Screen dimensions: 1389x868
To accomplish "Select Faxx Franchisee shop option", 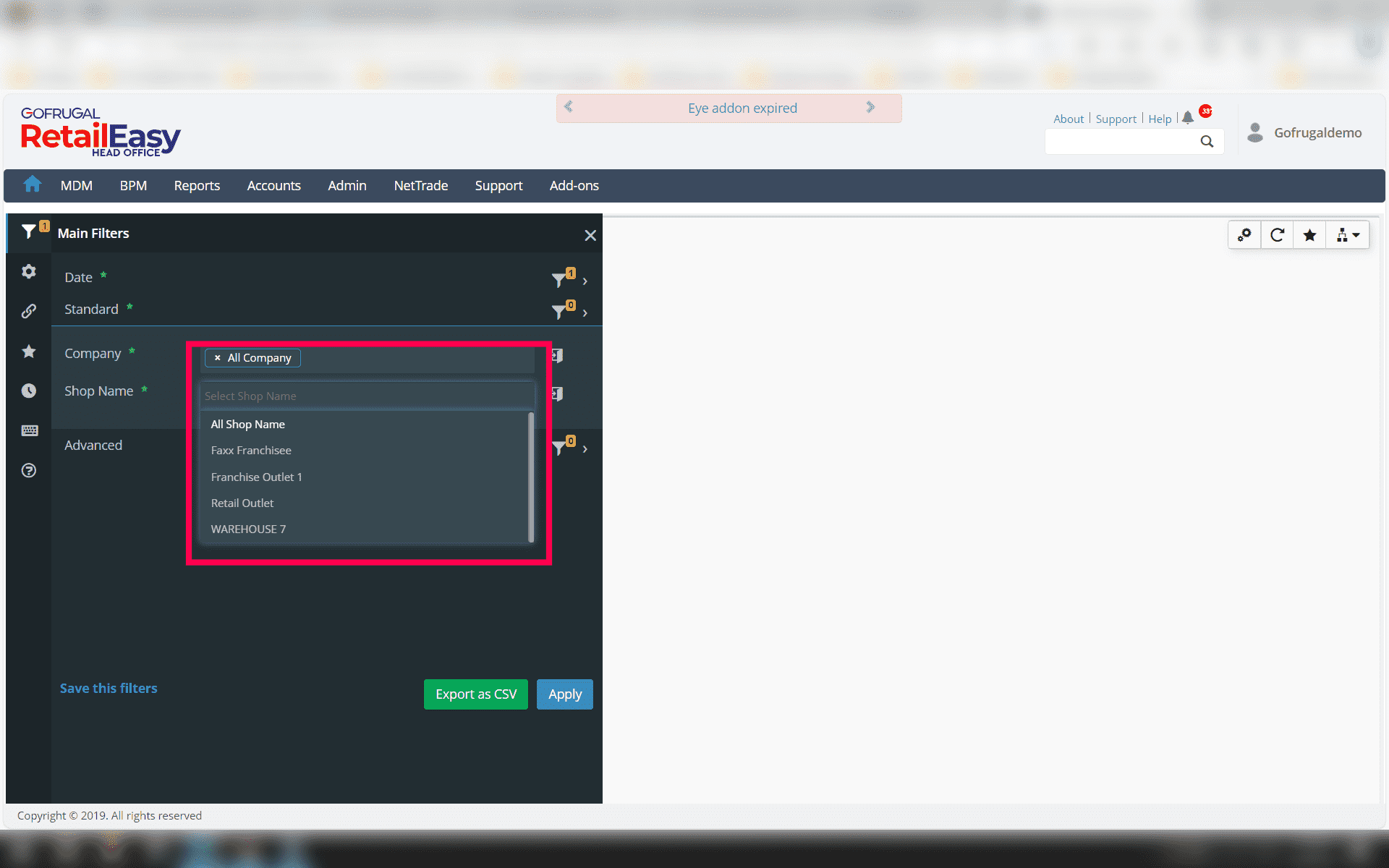I will click(251, 450).
